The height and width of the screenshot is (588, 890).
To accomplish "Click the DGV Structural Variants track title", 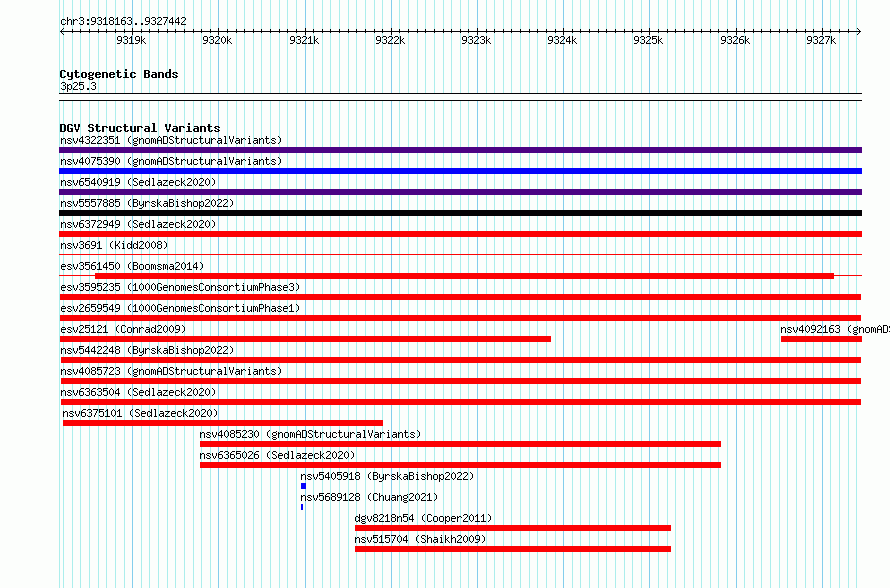I will click(x=140, y=128).
